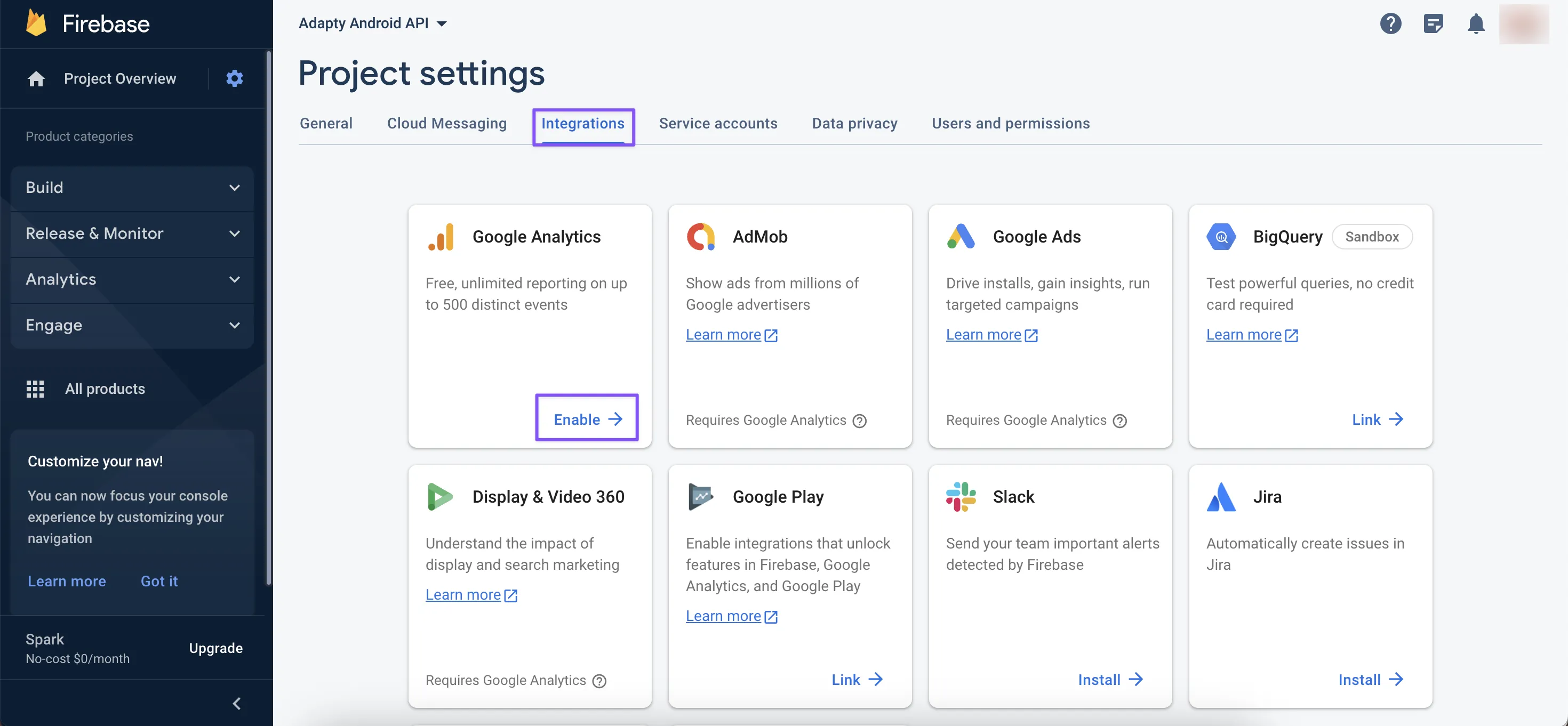
Task: Open the notifications bell
Action: pos(1476,24)
